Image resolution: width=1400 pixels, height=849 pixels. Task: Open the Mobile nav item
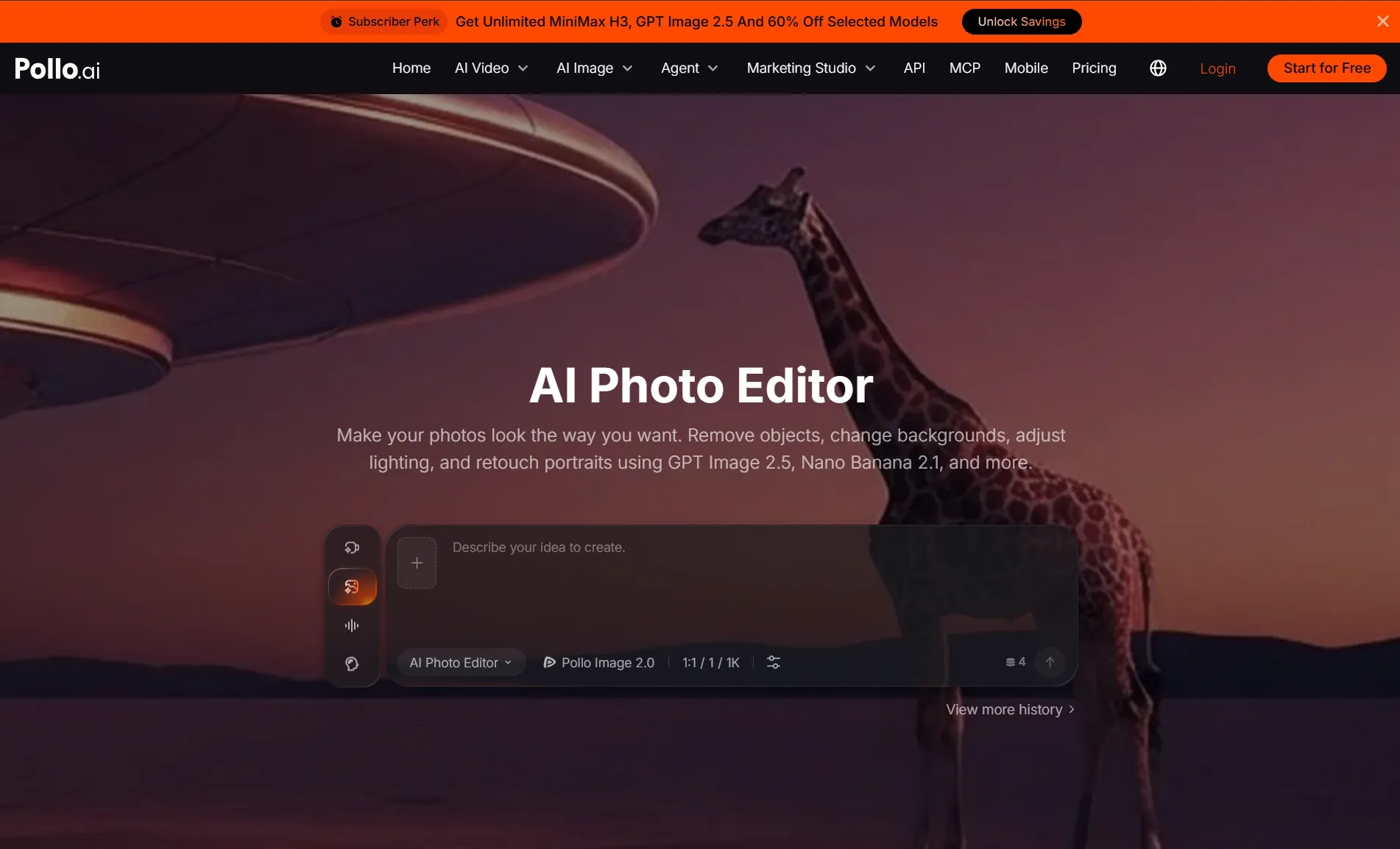[1026, 68]
